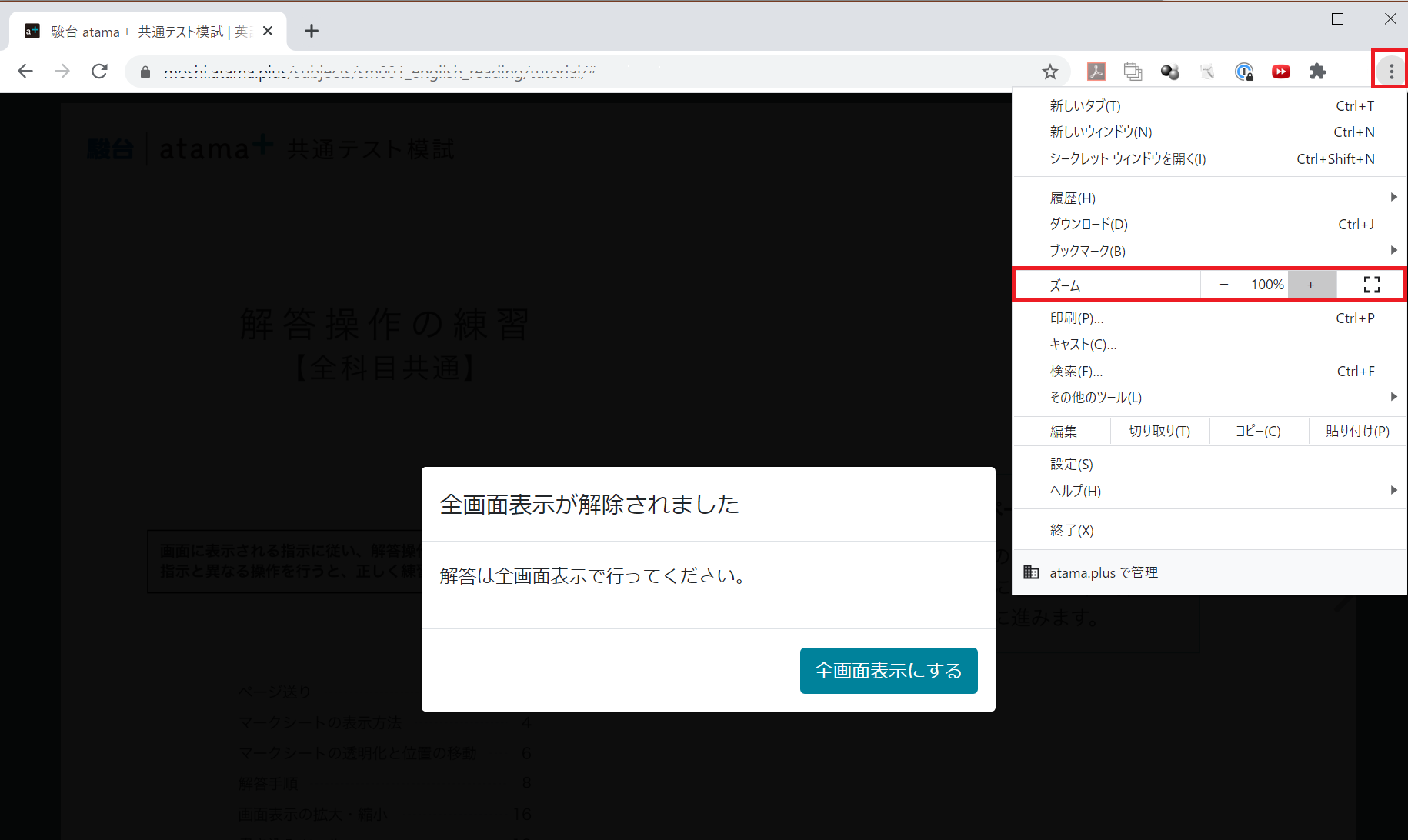Expand その他のツール(L) submenu

(x=1209, y=397)
